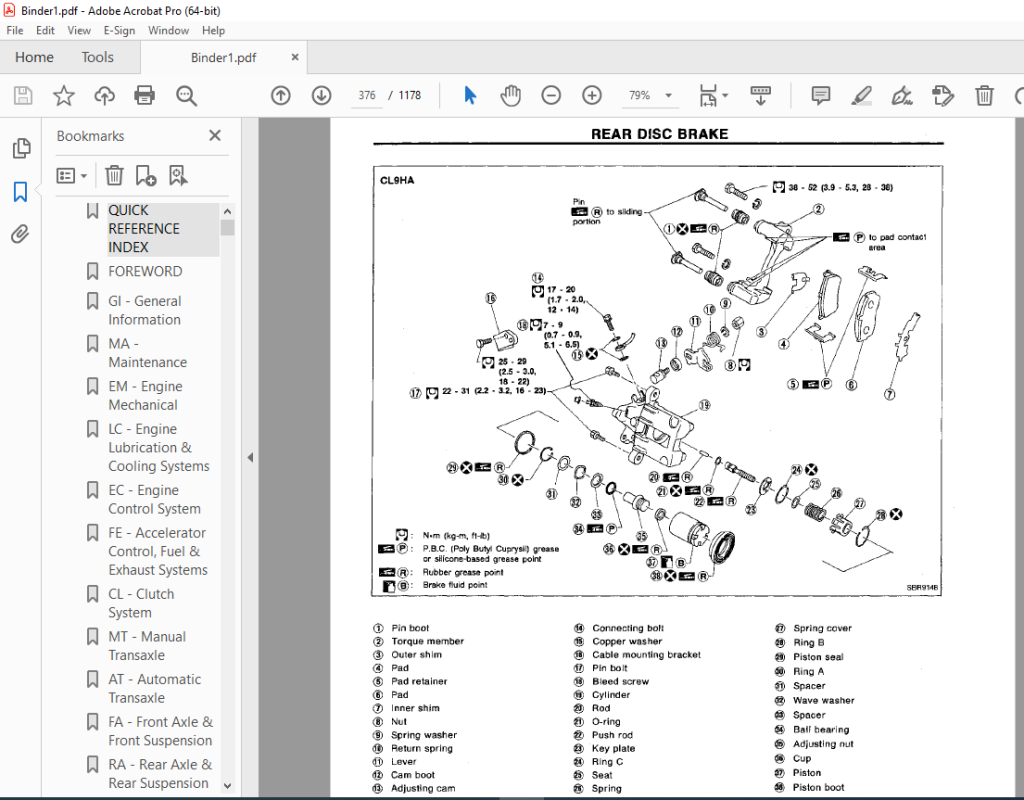Add a sticky note comment
This screenshot has width=1024, height=800.
[821, 96]
